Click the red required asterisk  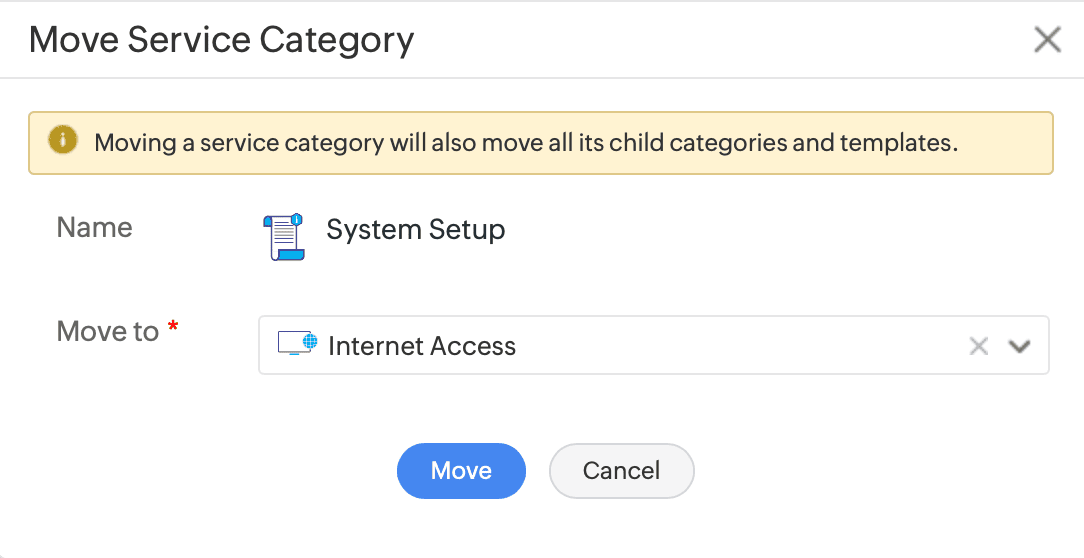click(x=173, y=328)
